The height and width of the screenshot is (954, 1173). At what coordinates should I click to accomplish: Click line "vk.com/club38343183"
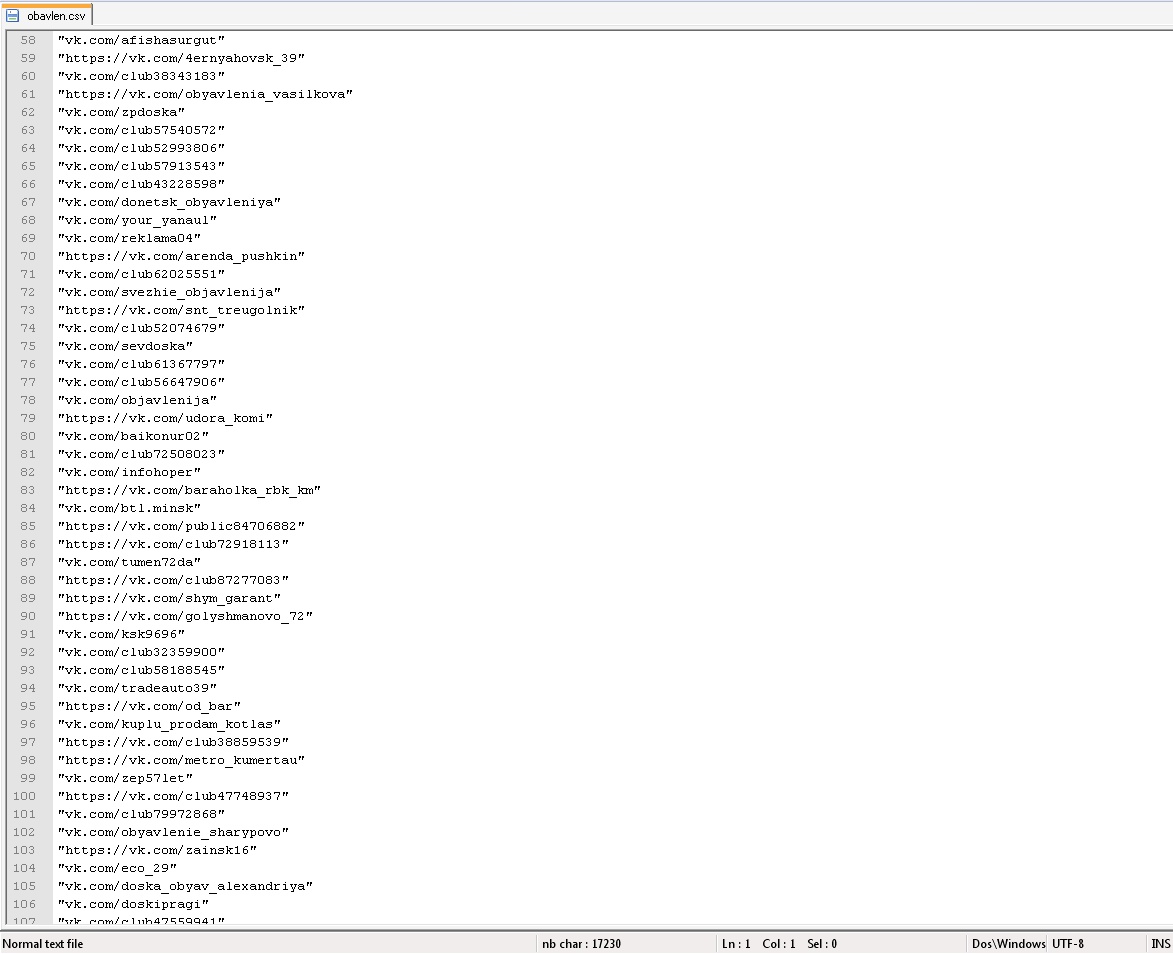pos(141,76)
